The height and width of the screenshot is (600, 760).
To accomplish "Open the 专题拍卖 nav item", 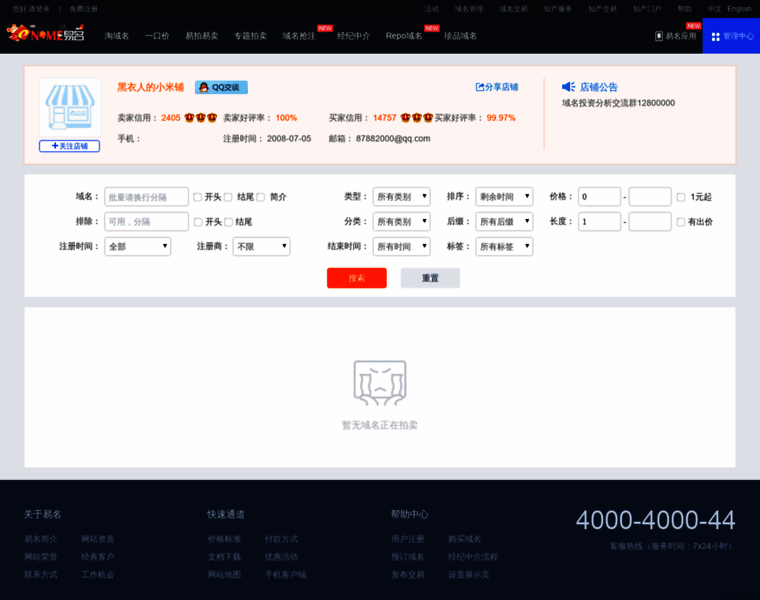I will (x=251, y=36).
